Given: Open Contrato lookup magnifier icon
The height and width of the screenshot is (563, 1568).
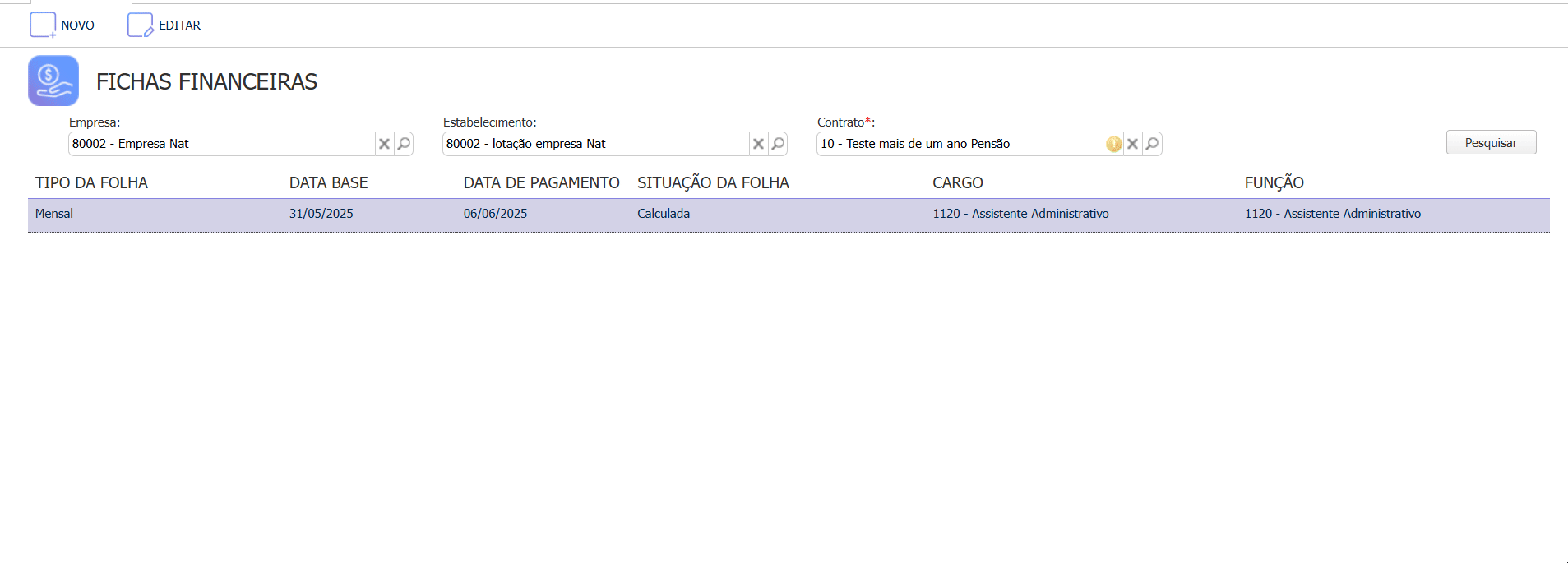Looking at the screenshot, I should pos(1152,144).
